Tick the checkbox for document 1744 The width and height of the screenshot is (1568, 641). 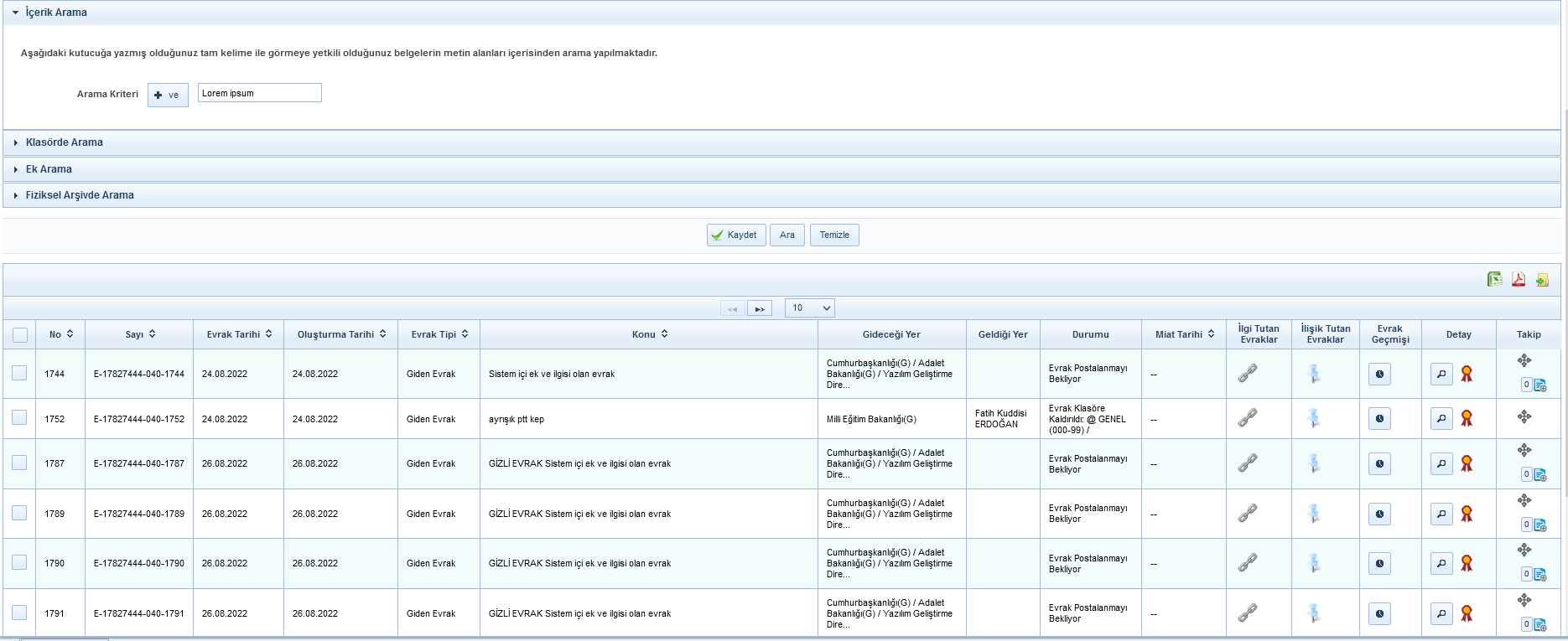pos(19,374)
